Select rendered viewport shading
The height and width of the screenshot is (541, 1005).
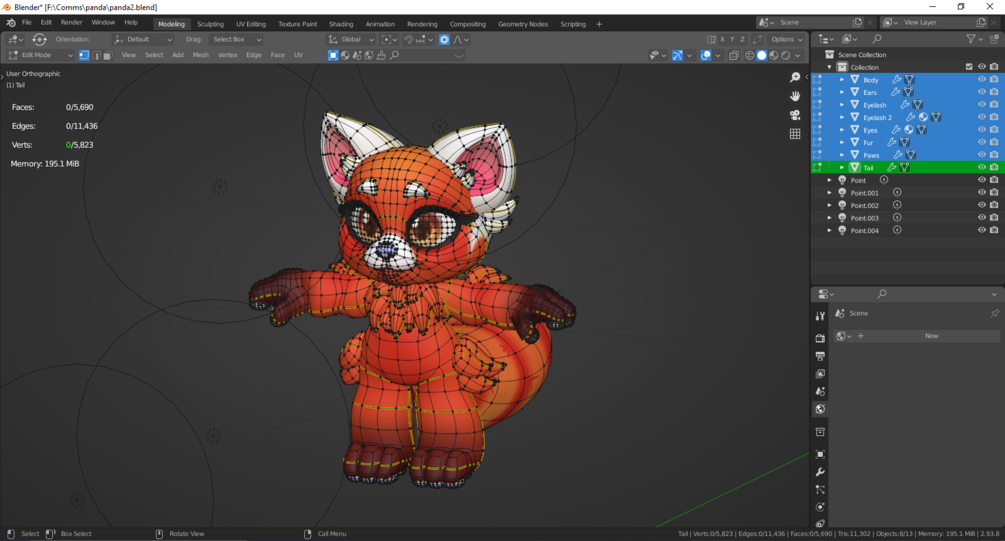coord(786,55)
